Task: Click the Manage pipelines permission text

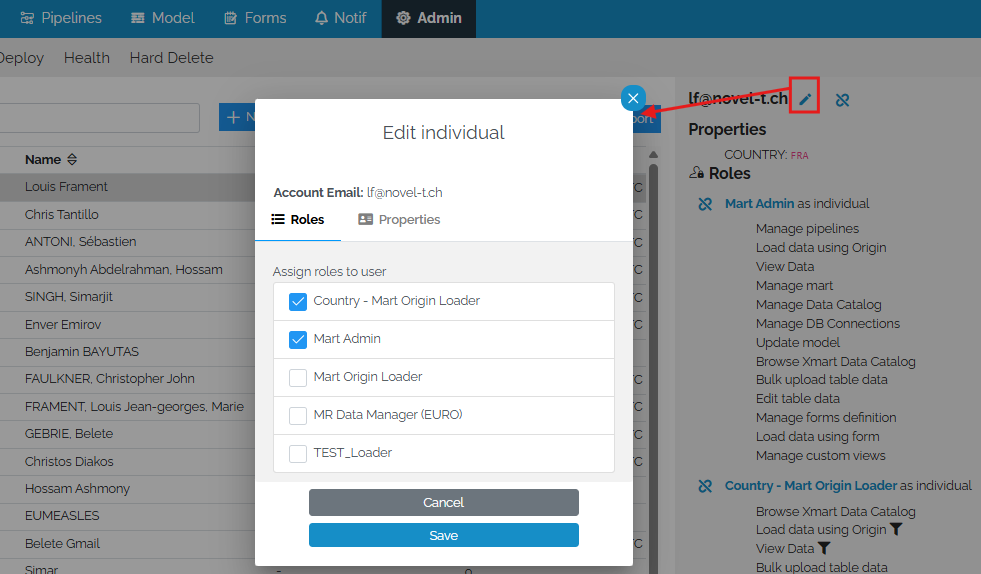Action: 807,228
